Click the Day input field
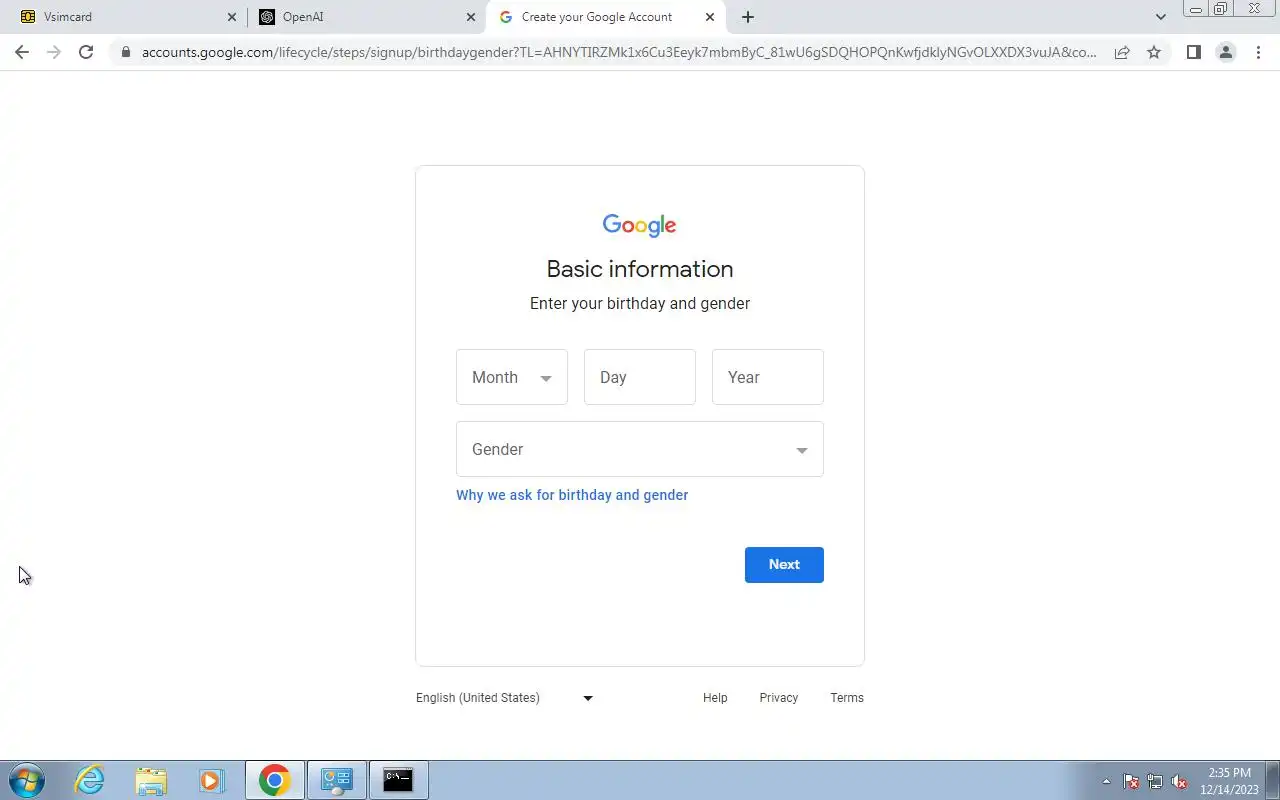The image size is (1280, 800). click(x=640, y=377)
